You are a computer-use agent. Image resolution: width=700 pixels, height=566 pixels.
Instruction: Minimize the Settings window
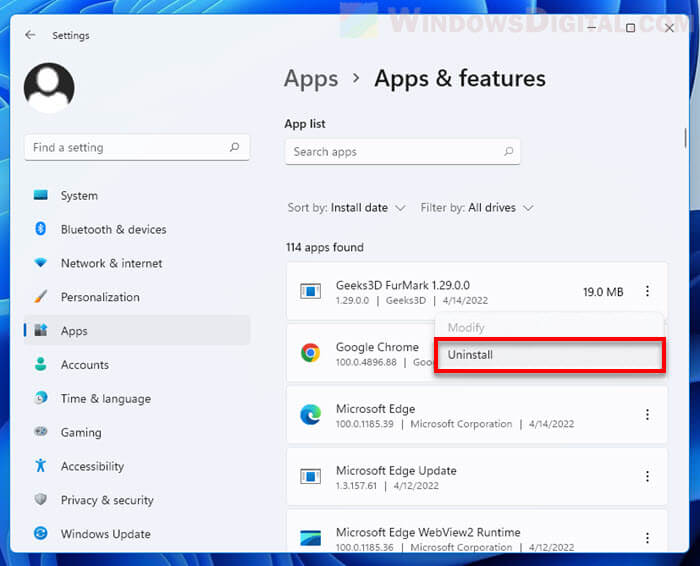592,28
